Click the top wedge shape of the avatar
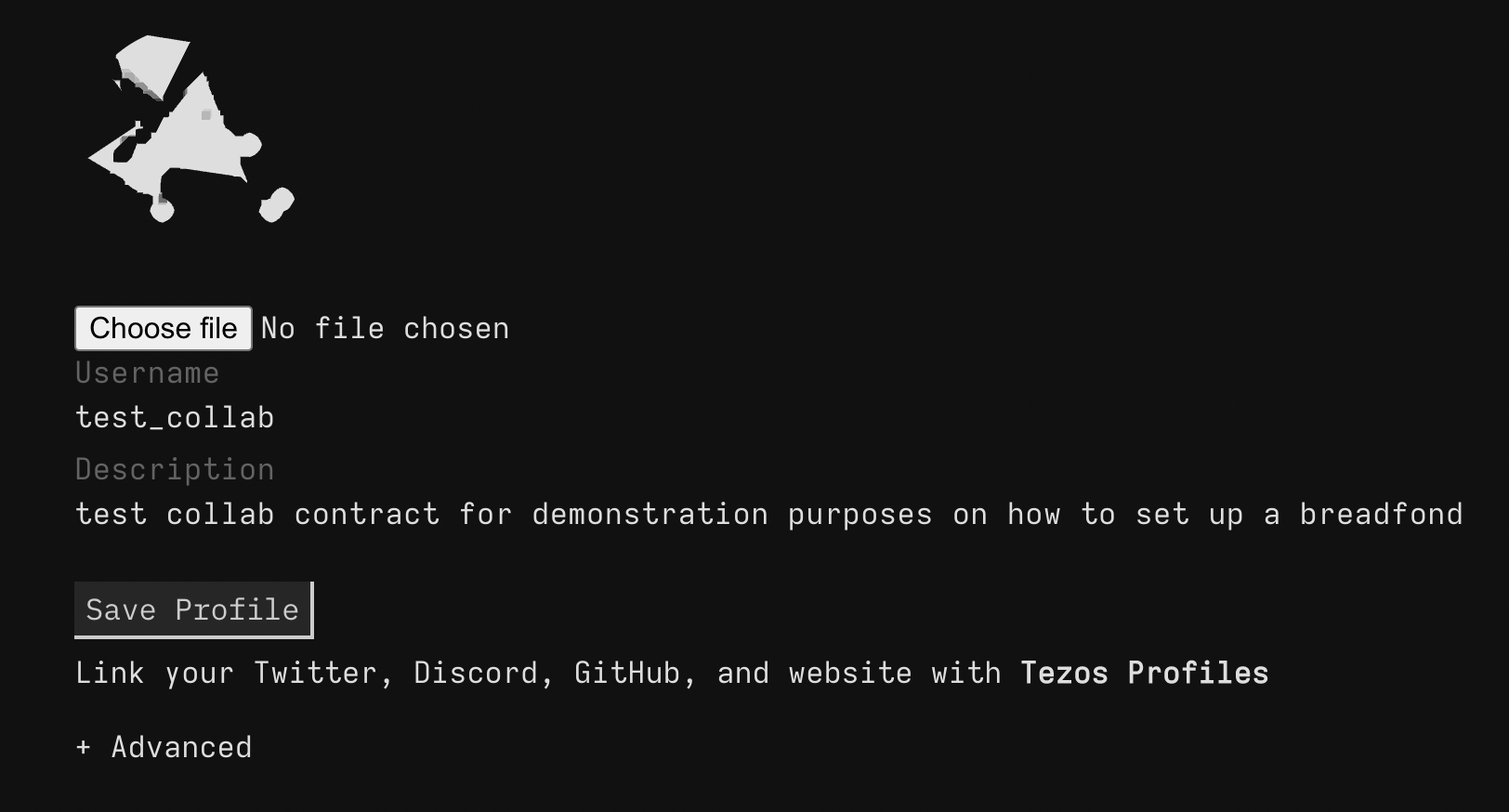This screenshot has height=812, width=1509. point(151,65)
